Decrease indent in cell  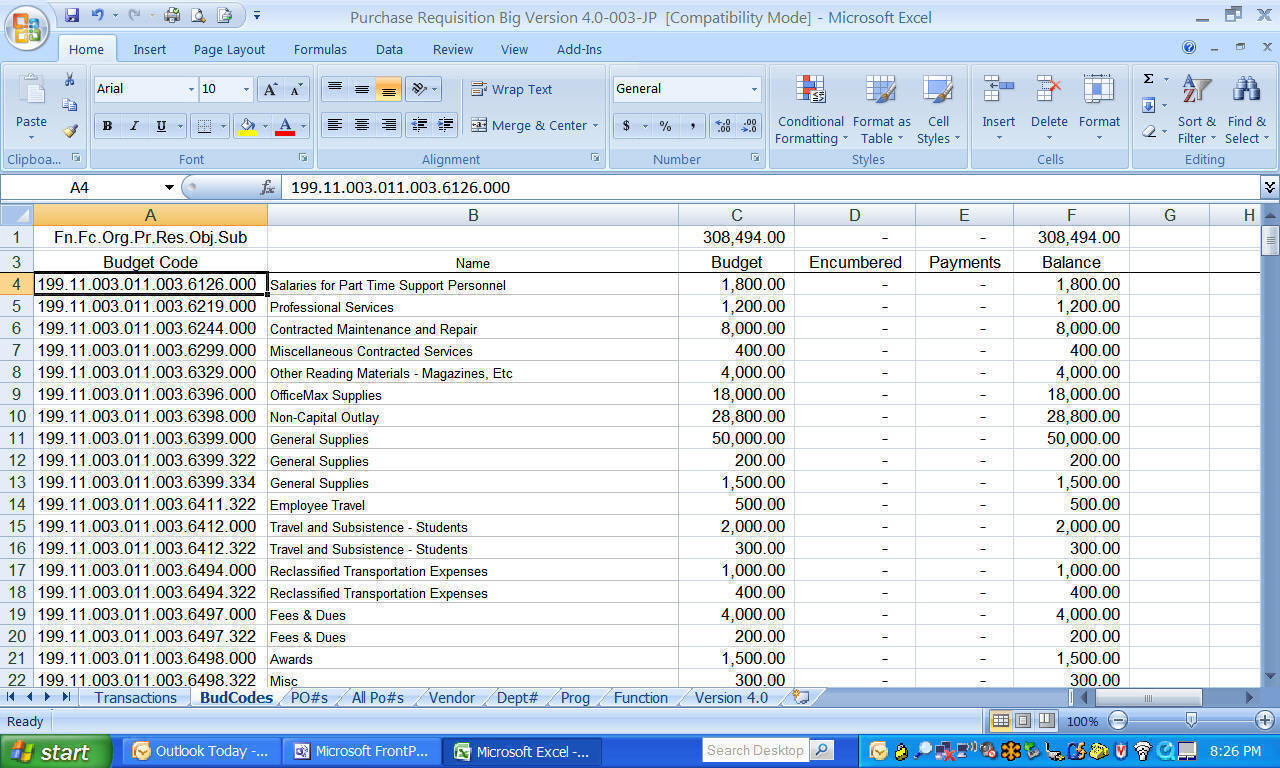click(x=419, y=125)
